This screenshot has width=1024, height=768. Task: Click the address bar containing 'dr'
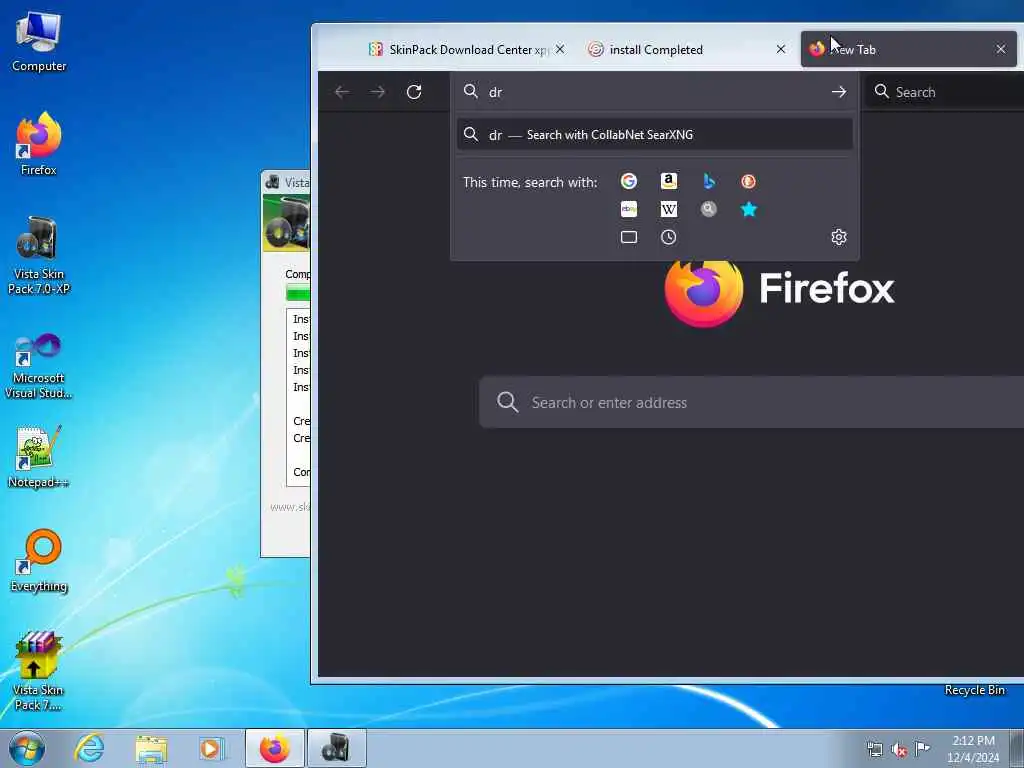tap(654, 92)
